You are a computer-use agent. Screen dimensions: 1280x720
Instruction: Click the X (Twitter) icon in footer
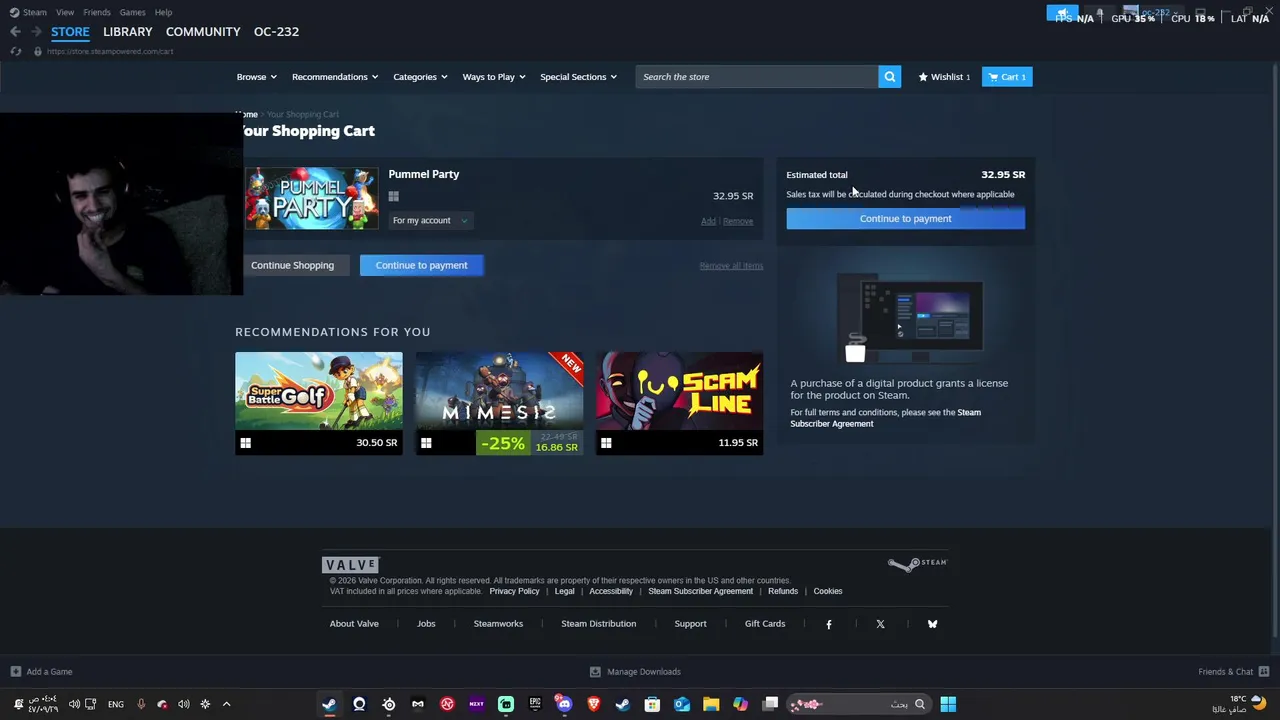(x=880, y=624)
